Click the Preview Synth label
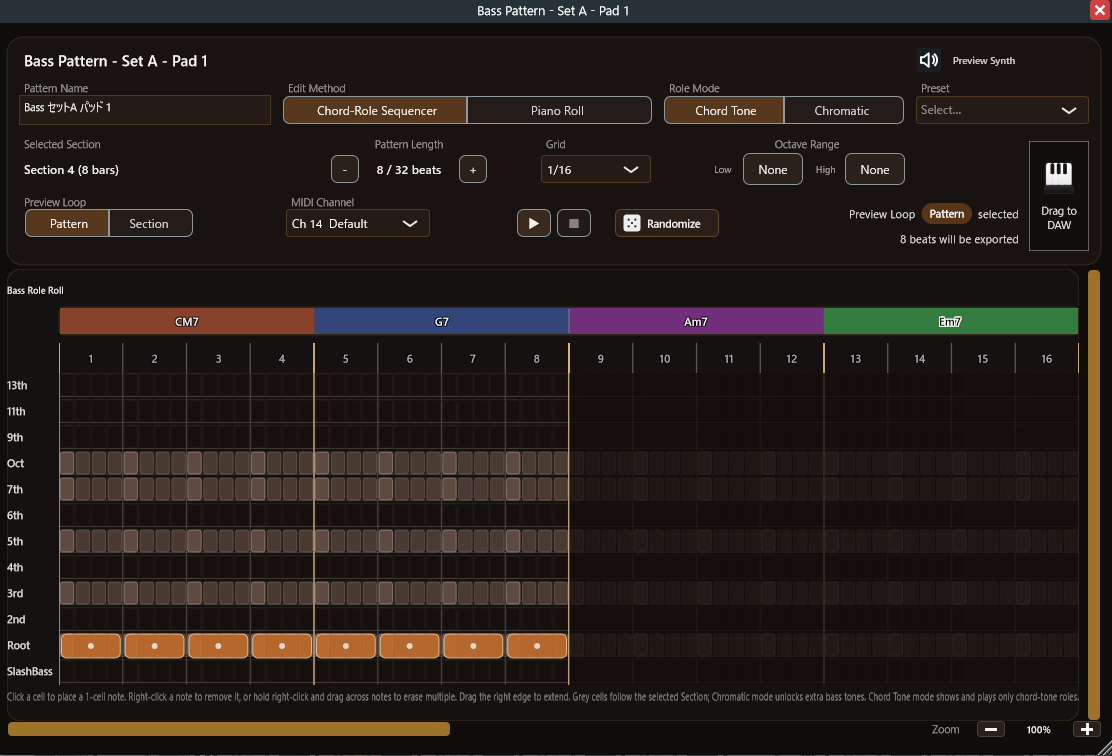This screenshot has height=756, width=1112. 984,61
